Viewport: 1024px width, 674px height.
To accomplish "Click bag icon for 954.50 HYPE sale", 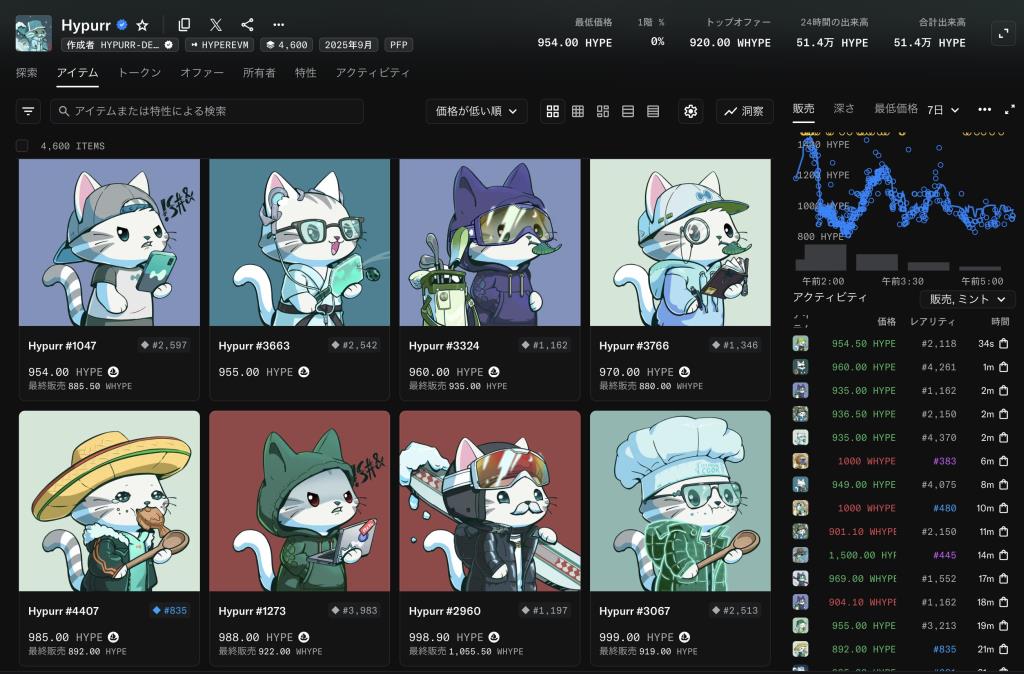I will [1003, 343].
